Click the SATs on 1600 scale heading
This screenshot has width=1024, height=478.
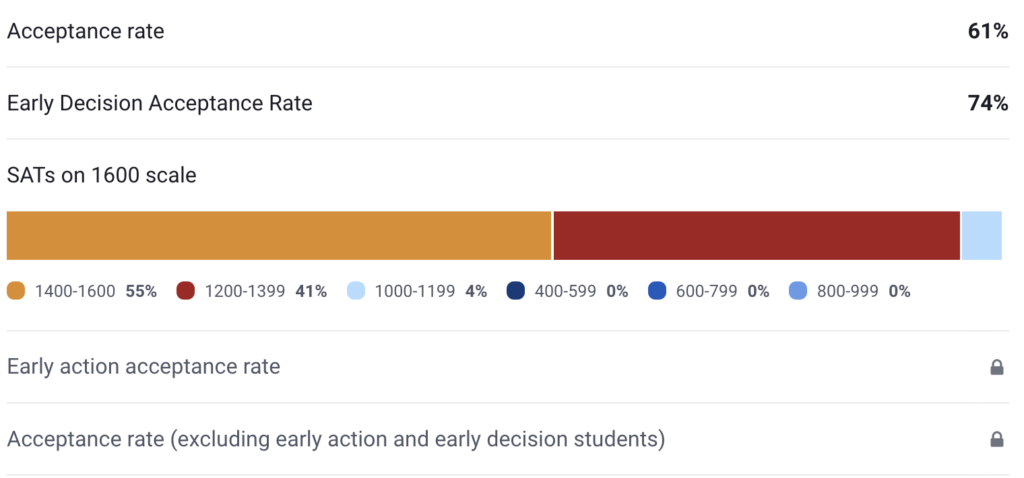[x=102, y=175]
